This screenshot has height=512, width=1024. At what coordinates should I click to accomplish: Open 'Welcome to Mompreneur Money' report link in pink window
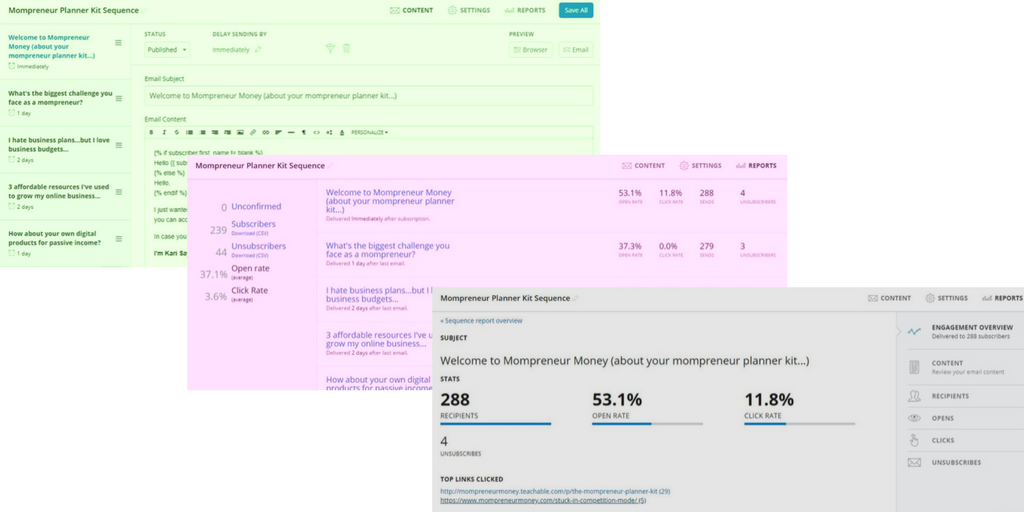point(390,201)
